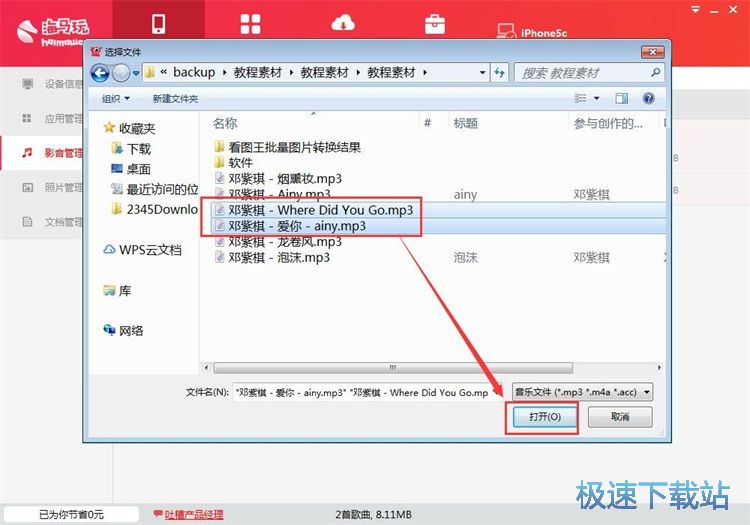
Task: Sort by 名称 column header
Action: click(225, 123)
